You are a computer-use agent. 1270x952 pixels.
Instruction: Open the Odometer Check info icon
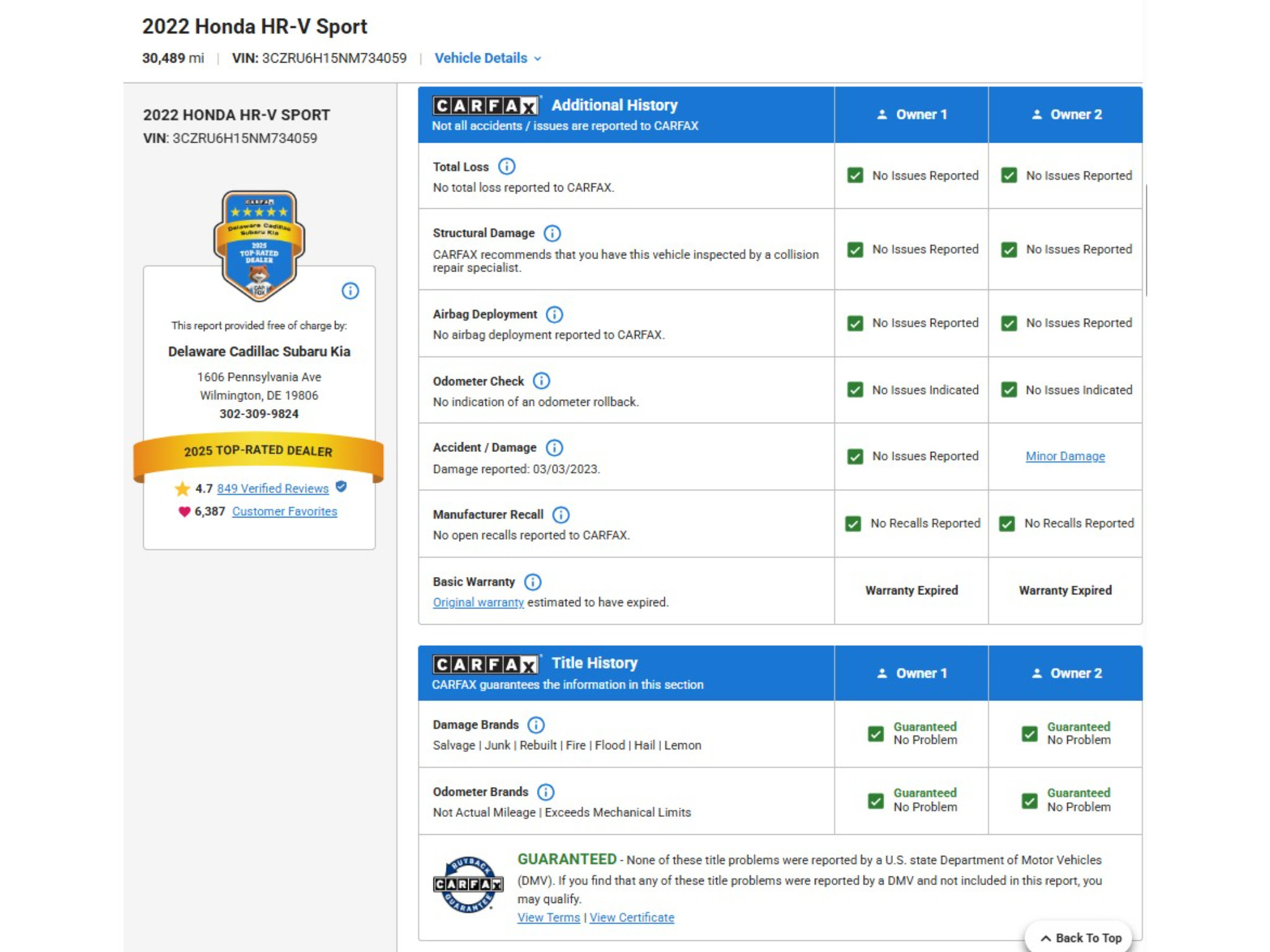pos(541,381)
